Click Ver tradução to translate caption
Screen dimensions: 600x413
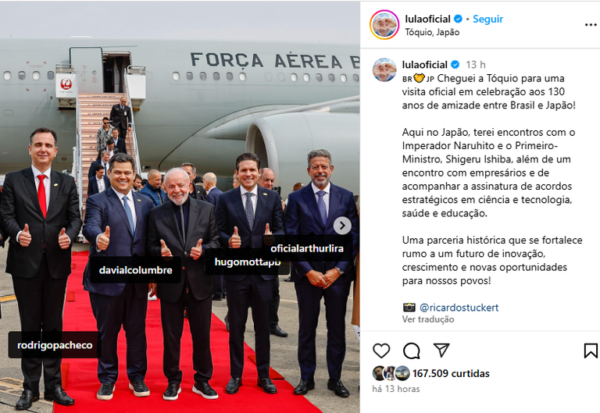click(x=428, y=319)
